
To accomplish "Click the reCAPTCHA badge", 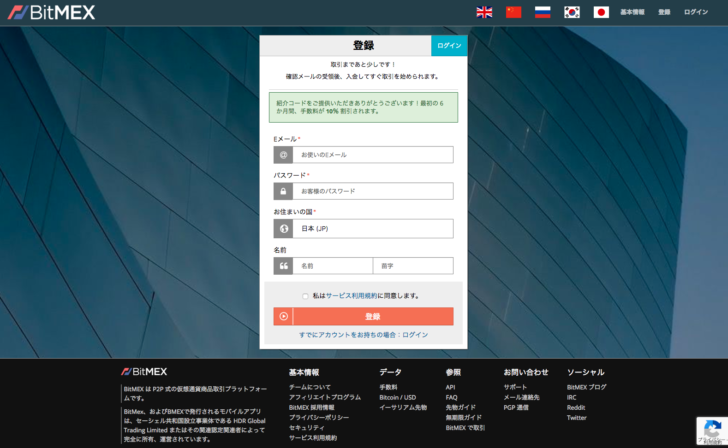I will pos(712,431).
